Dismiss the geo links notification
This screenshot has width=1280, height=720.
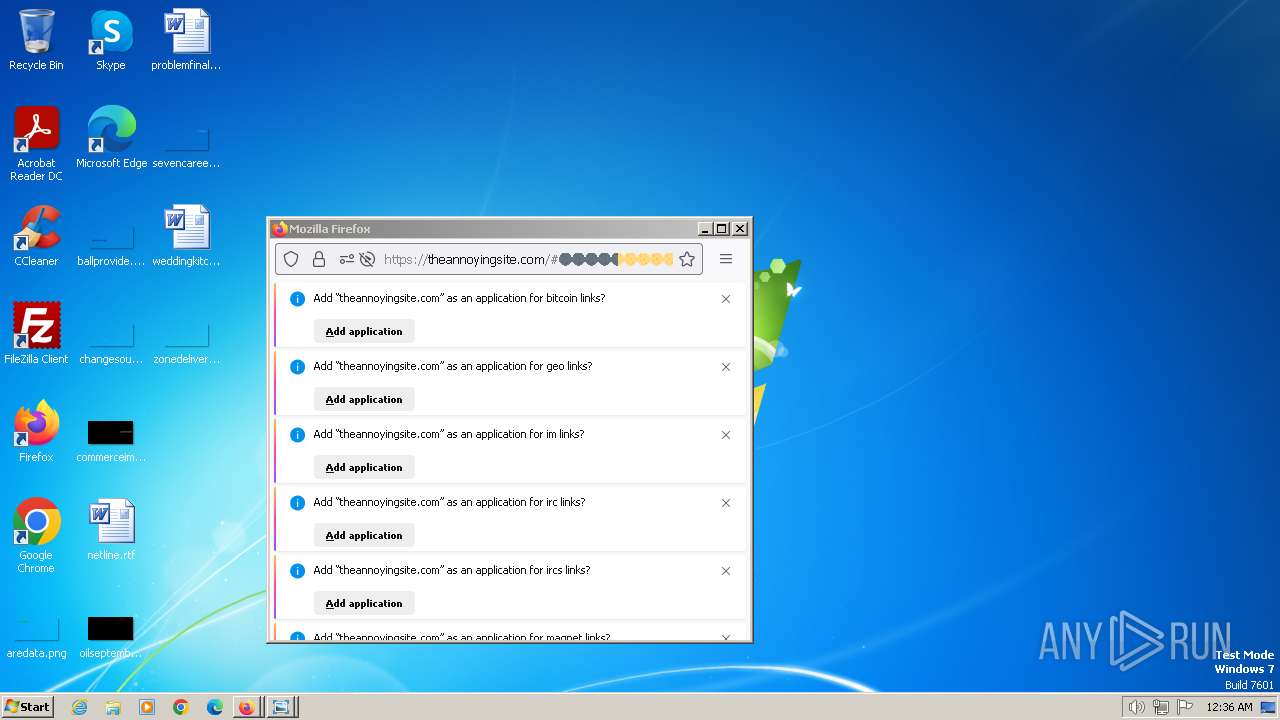[x=726, y=367]
